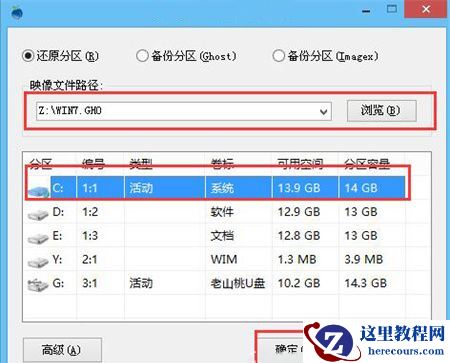This screenshot has width=450, height=363.
Task: Click the 分区容量 column header
Action: [367, 163]
